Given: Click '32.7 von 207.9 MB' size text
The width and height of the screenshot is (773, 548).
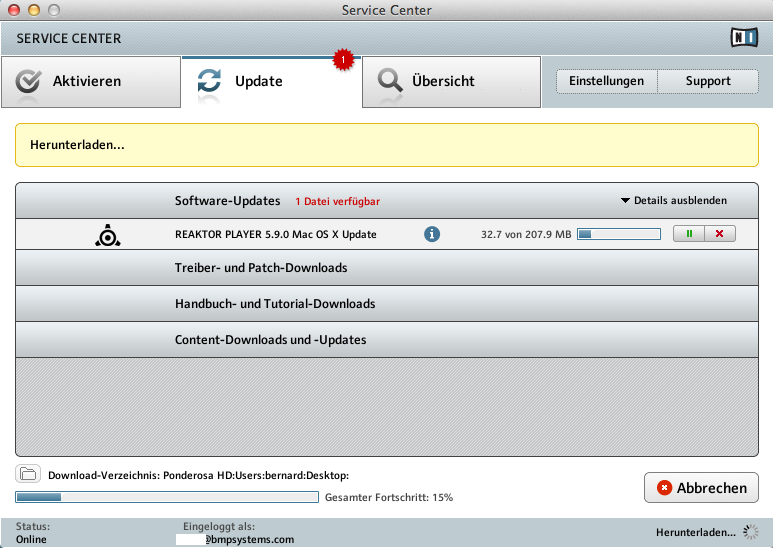Looking at the screenshot, I should tap(526, 234).
